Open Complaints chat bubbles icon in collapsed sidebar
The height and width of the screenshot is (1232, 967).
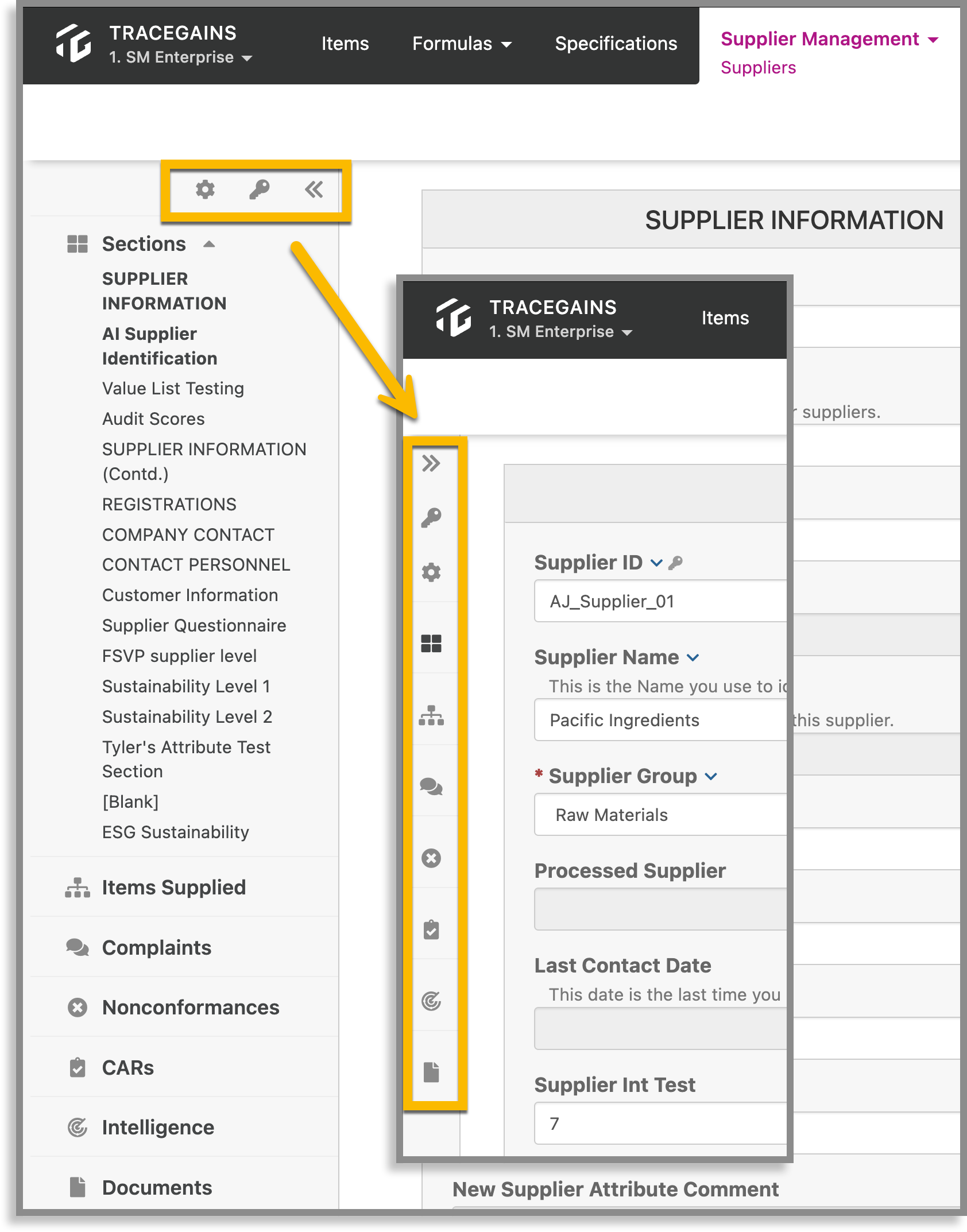[x=431, y=787]
